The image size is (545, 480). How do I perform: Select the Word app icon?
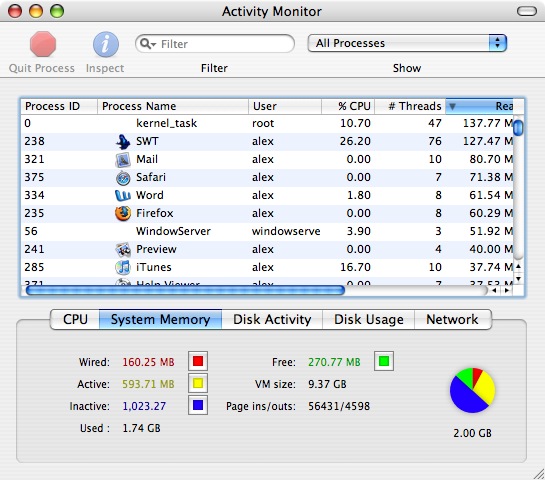pos(123,195)
